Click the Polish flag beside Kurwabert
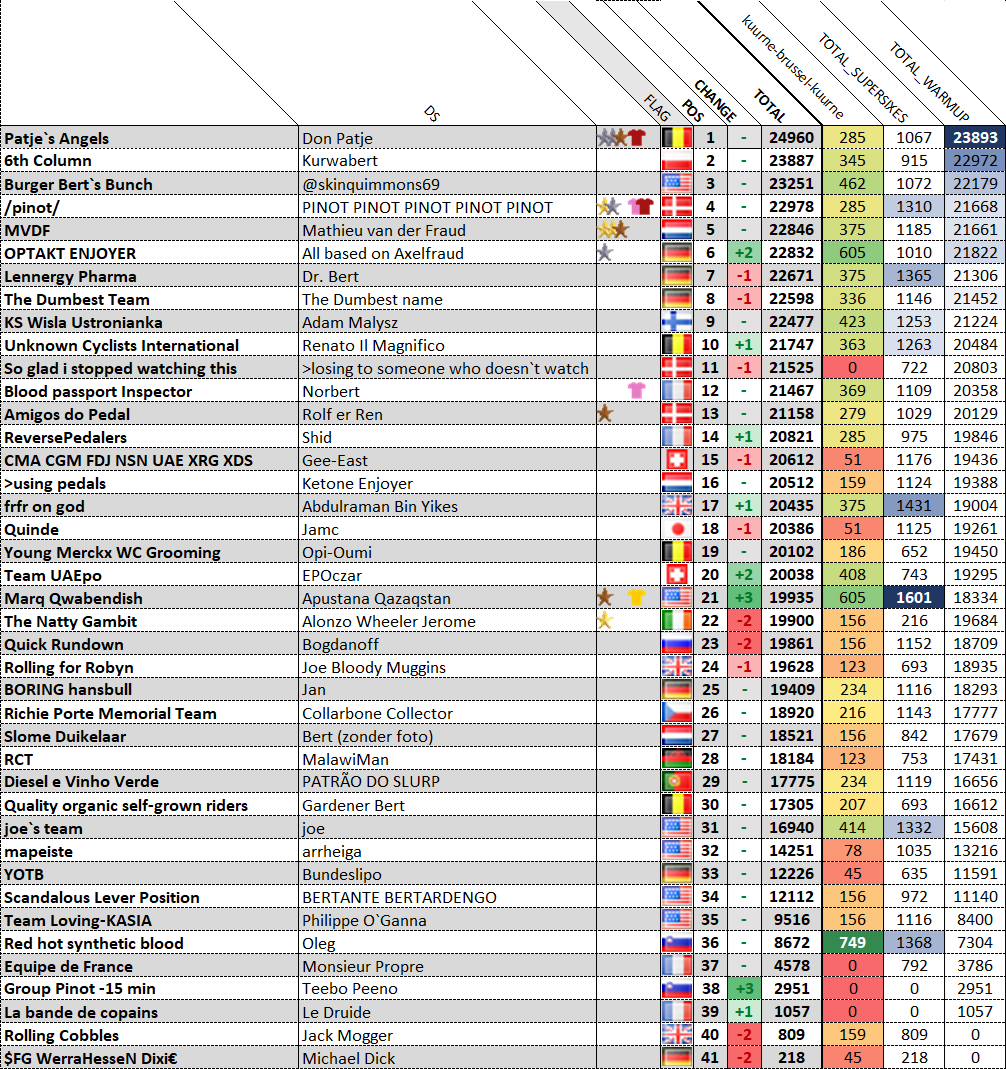Image resolution: width=1006 pixels, height=1069 pixels. (x=677, y=161)
